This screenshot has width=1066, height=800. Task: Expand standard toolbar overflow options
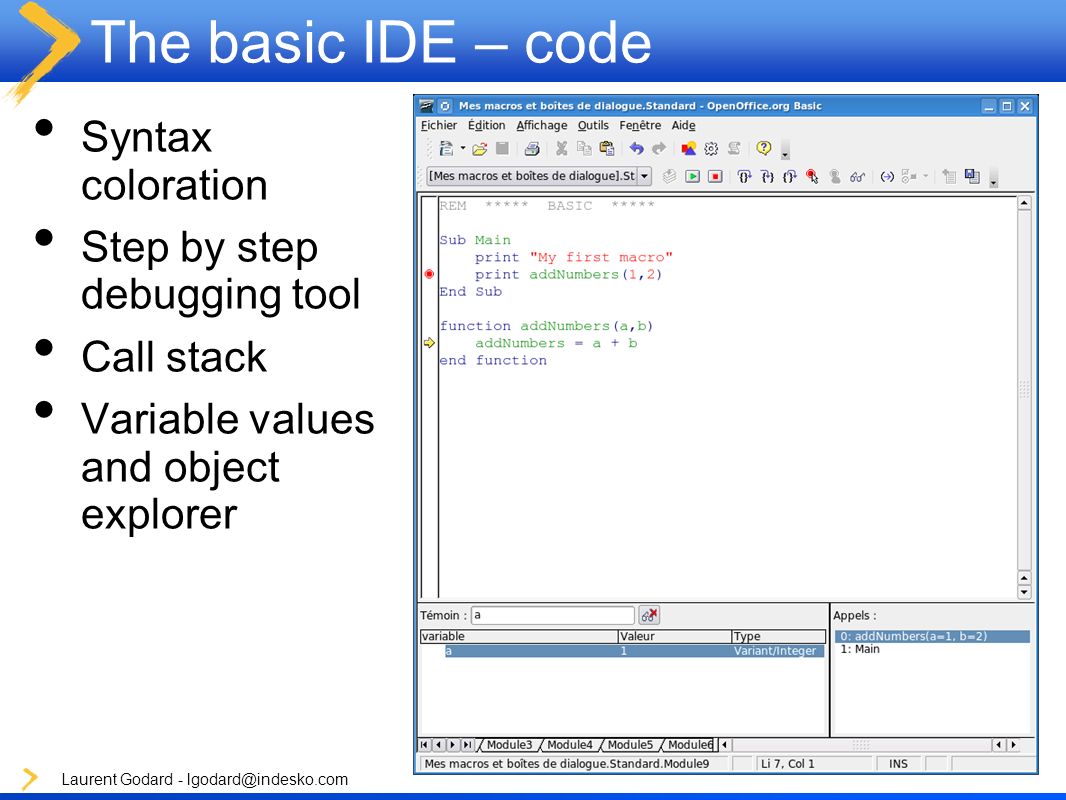(x=785, y=150)
